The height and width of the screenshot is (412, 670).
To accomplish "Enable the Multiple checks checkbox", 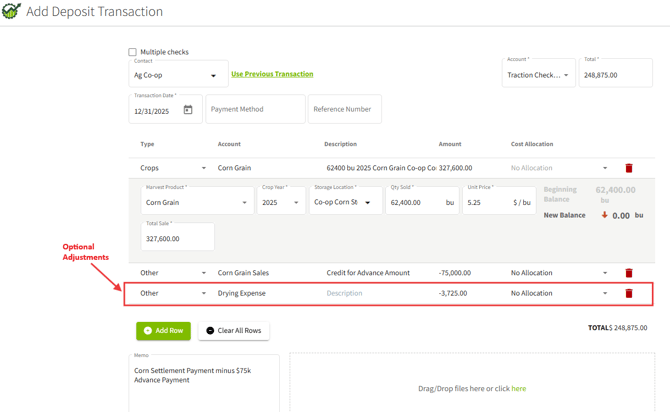I will point(132,52).
